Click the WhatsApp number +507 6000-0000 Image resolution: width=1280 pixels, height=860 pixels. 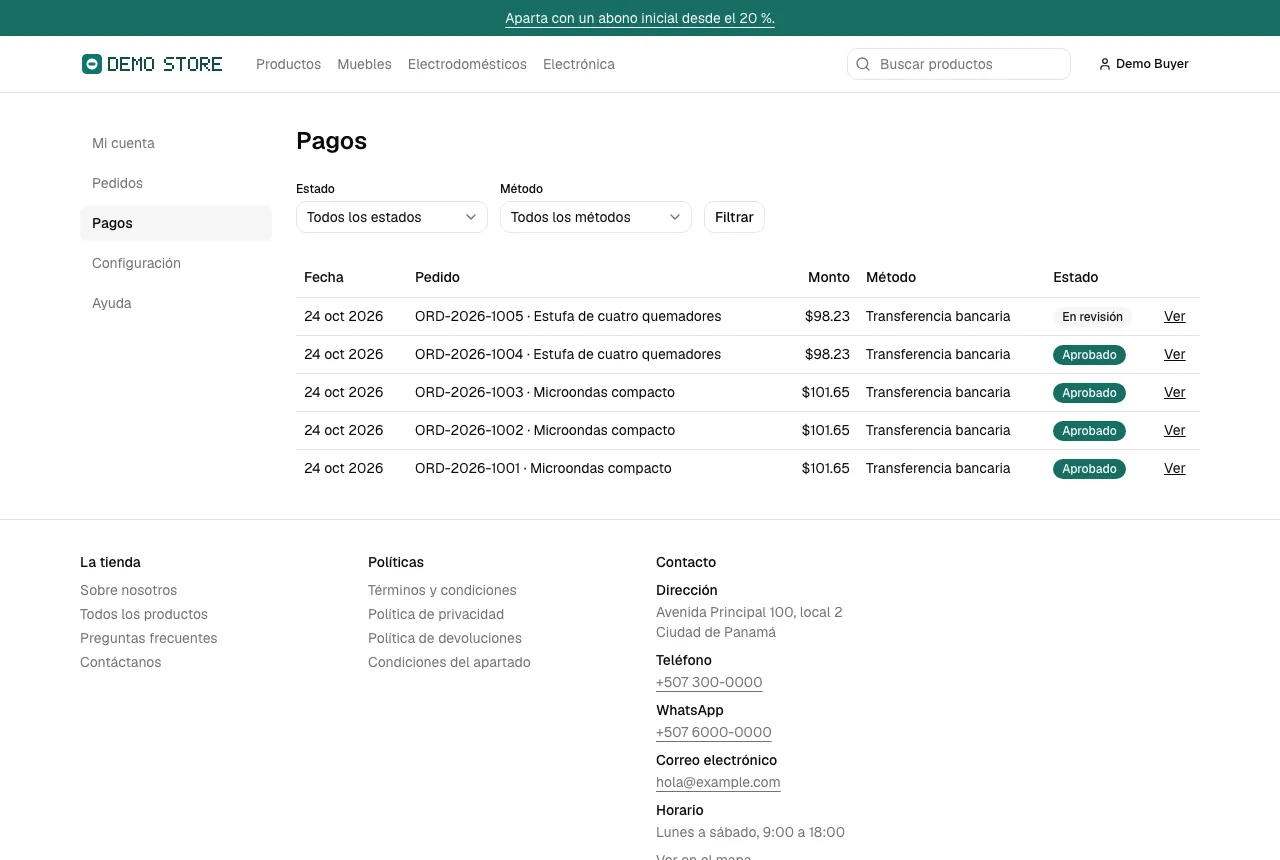[x=714, y=732]
